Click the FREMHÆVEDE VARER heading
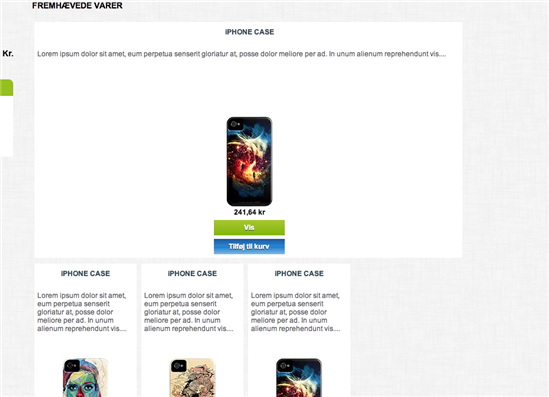549x397 pixels. pos(77,6)
